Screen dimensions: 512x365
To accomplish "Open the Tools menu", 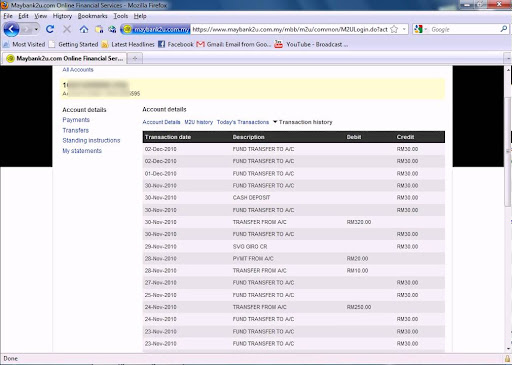I will tap(121, 16).
